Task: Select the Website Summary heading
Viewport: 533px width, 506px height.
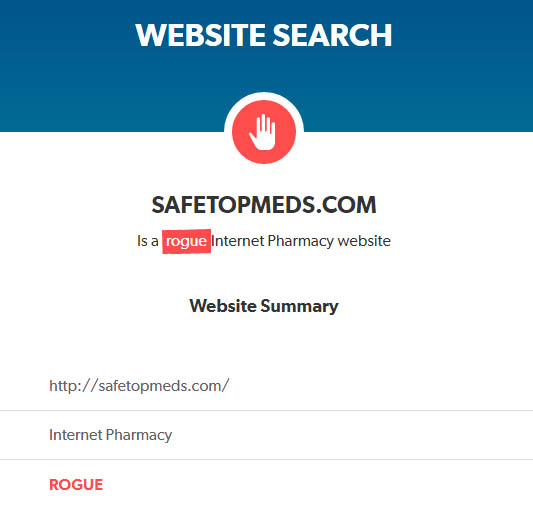Action: [264, 306]
